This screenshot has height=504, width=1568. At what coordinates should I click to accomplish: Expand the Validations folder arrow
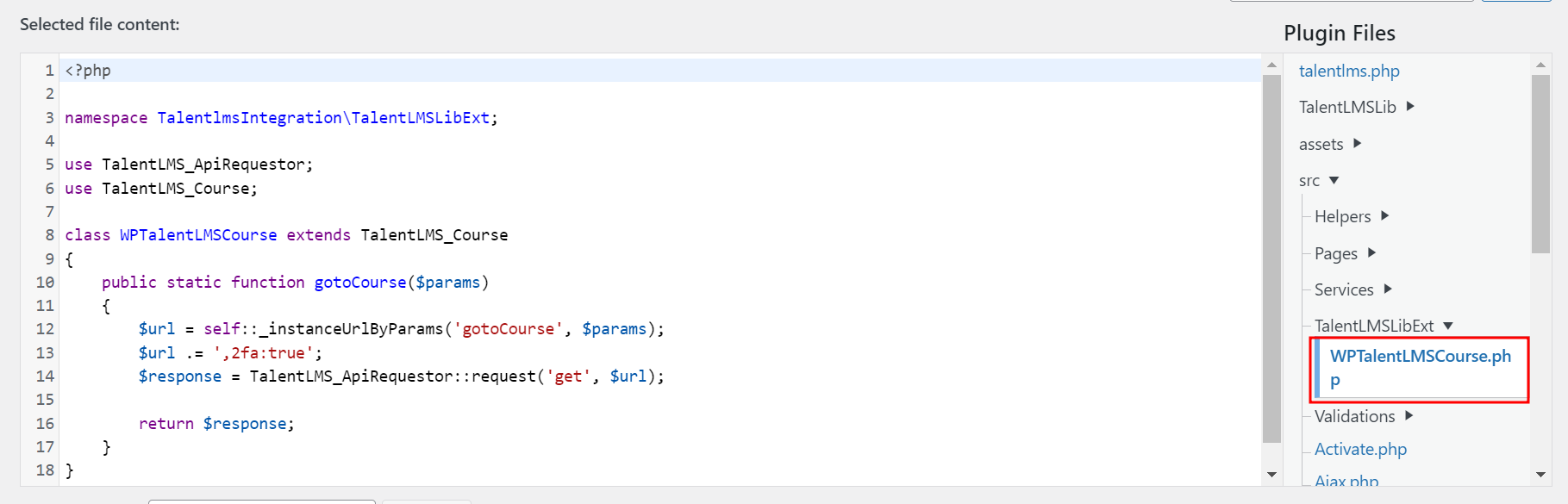pos(1409,416)
